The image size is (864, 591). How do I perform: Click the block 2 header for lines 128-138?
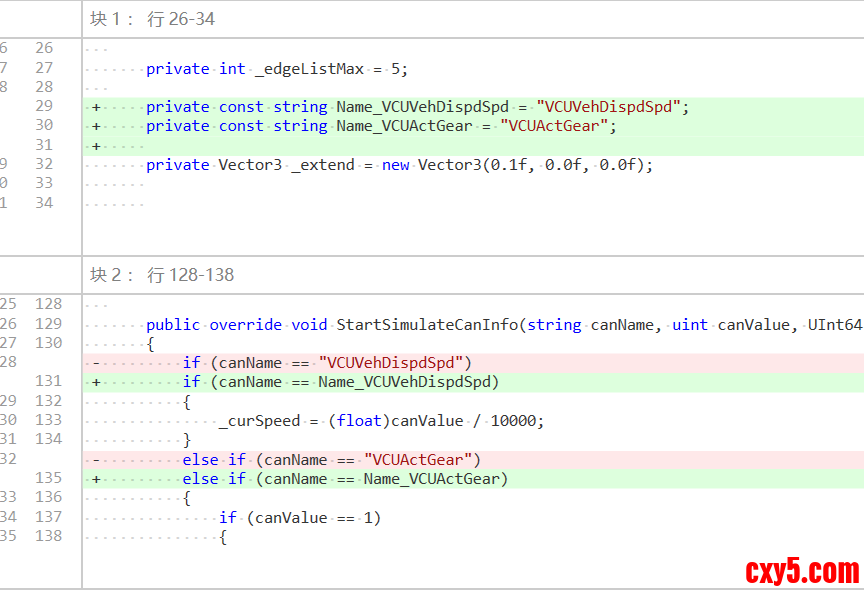point(162,275)
